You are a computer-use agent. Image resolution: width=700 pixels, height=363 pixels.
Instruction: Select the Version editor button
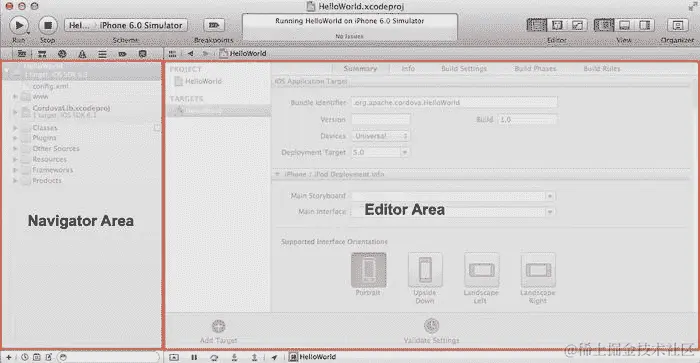click(577, 25)
